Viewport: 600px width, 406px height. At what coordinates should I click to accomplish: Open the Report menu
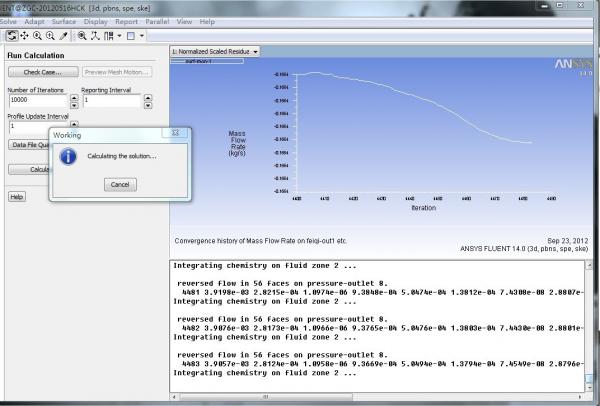coord(126,22)
